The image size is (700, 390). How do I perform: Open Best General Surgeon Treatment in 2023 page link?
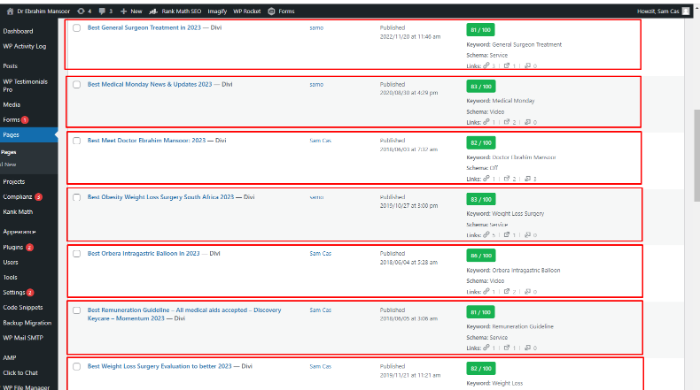click(144, 28)
